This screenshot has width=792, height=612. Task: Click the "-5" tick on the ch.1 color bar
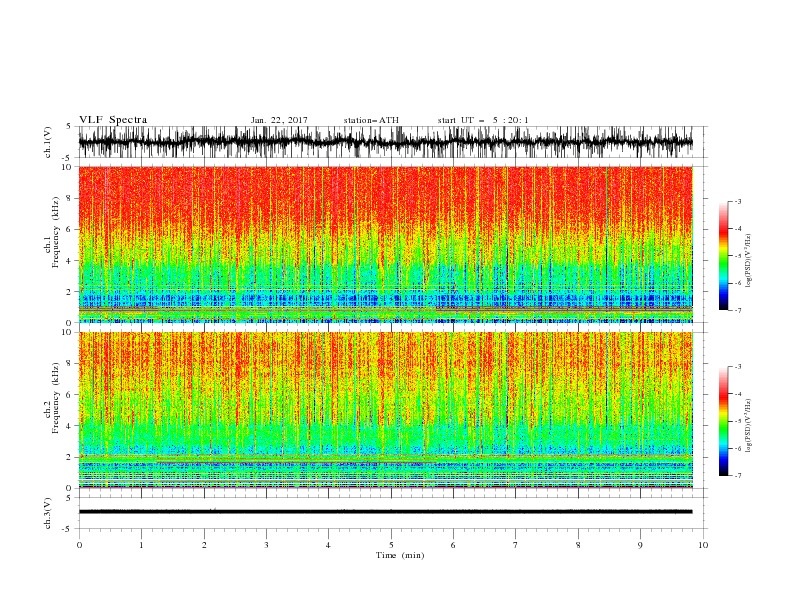737,256
